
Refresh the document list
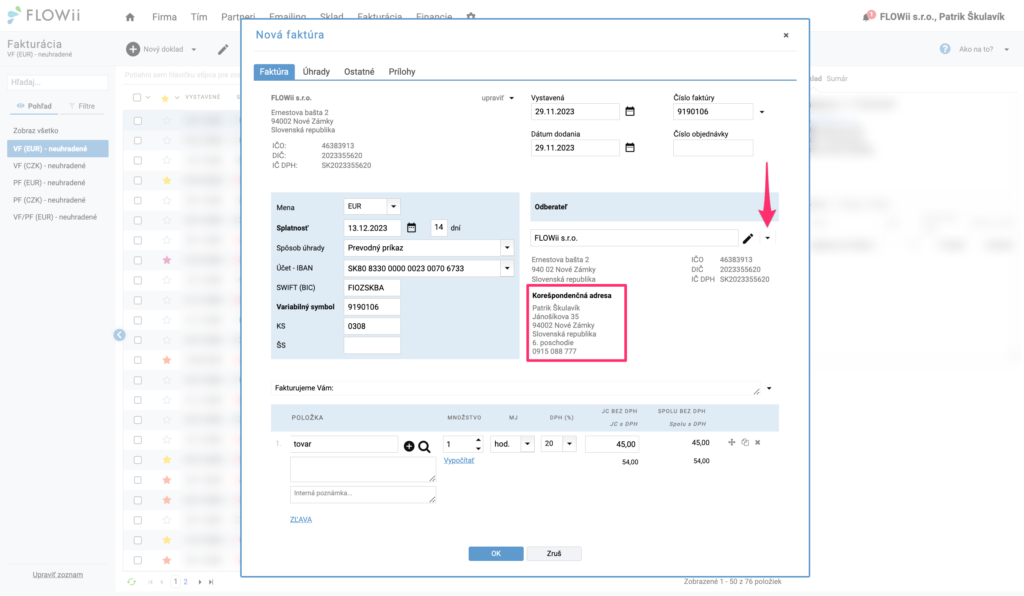point(131,582)
